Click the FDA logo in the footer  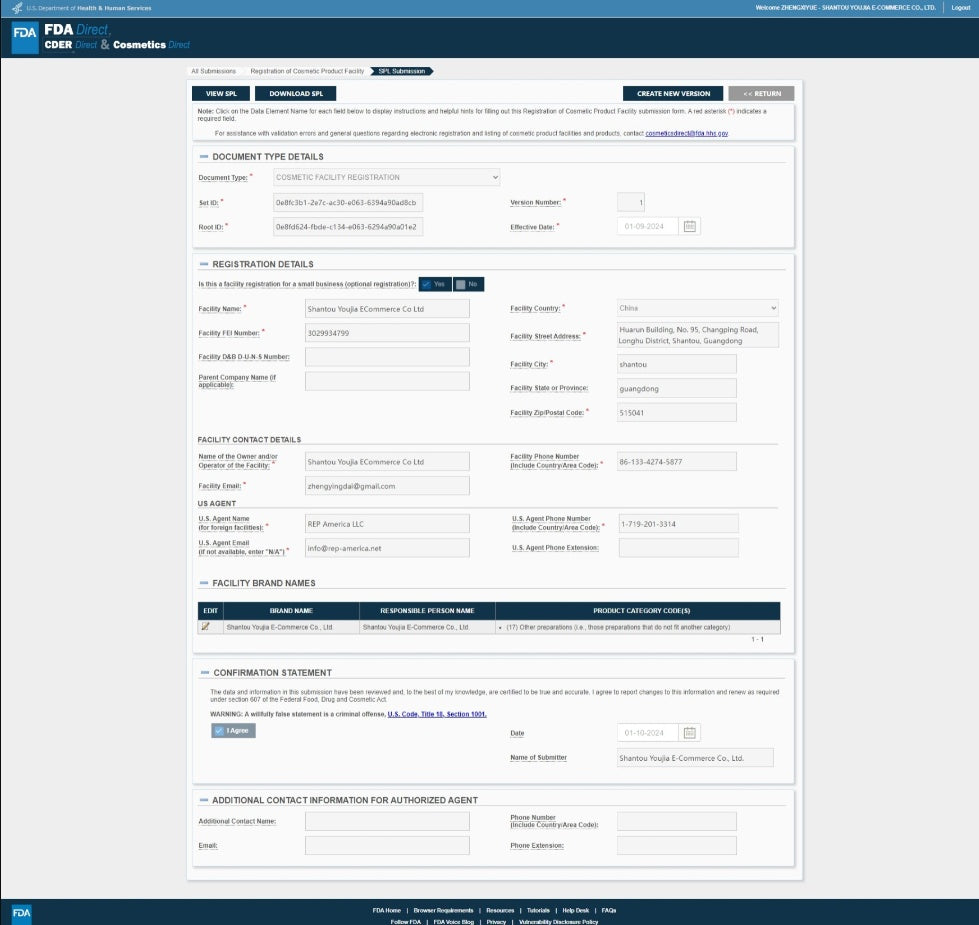(22, 913)
